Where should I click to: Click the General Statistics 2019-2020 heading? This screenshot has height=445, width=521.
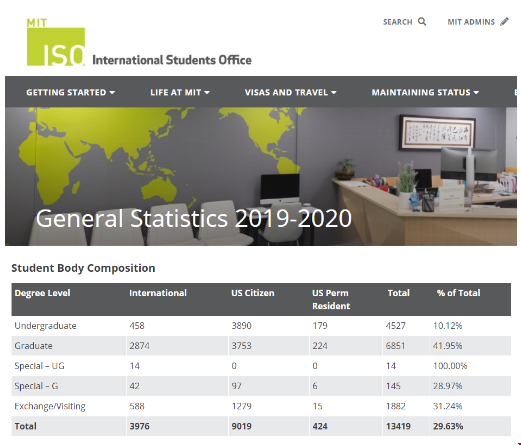194,218
